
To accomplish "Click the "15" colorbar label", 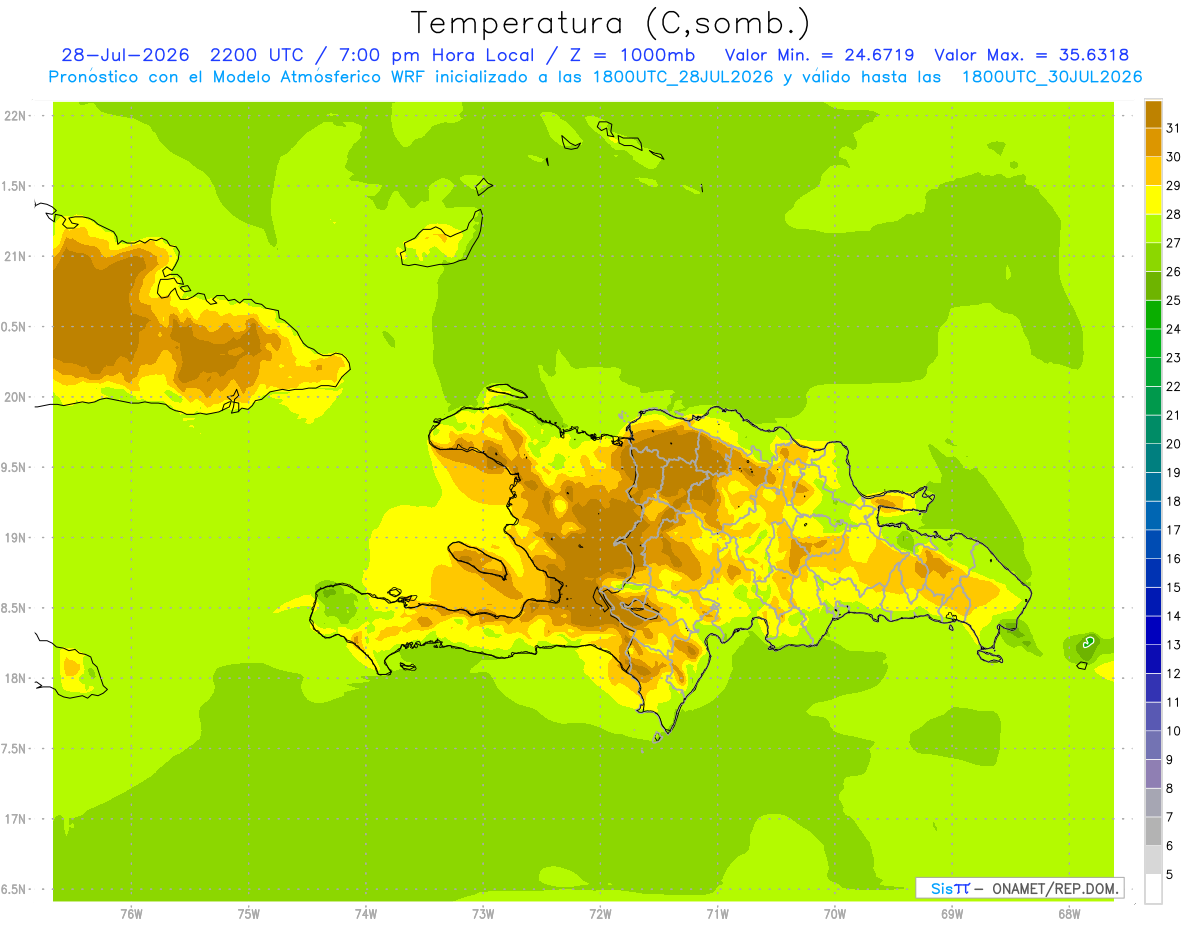I will click(1173, 587).
